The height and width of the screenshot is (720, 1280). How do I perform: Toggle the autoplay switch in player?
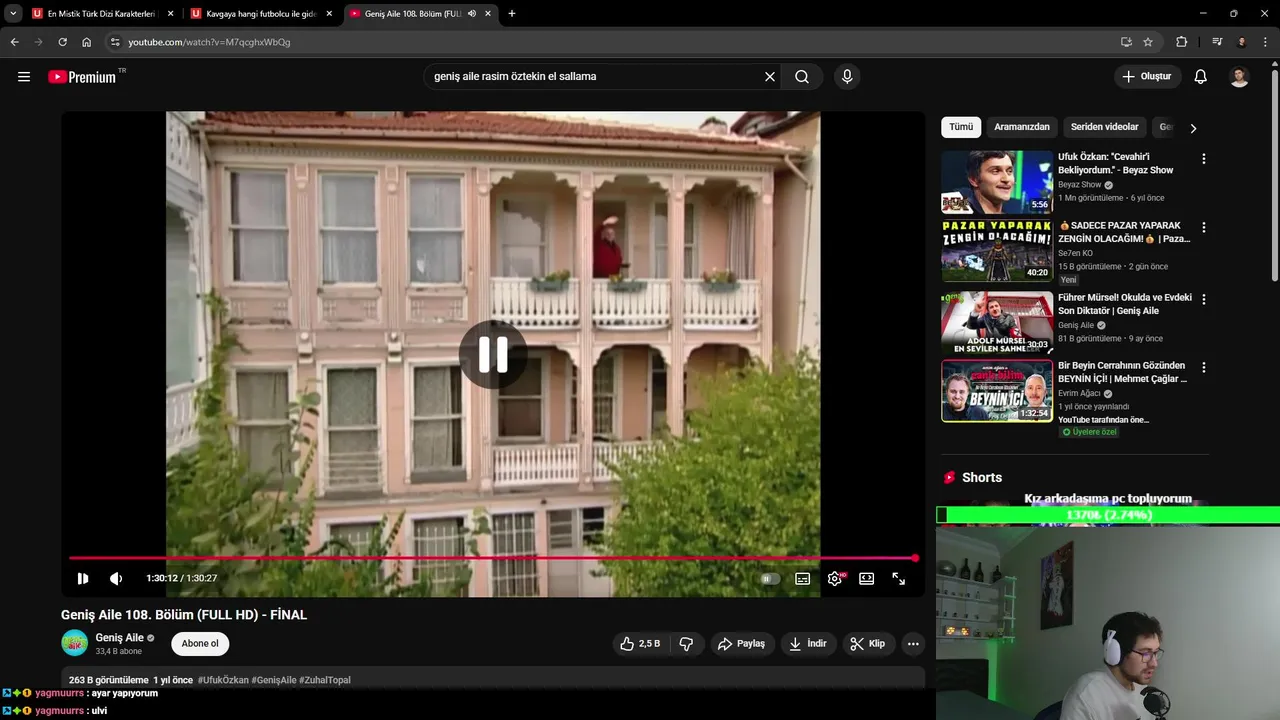[769, 578]
